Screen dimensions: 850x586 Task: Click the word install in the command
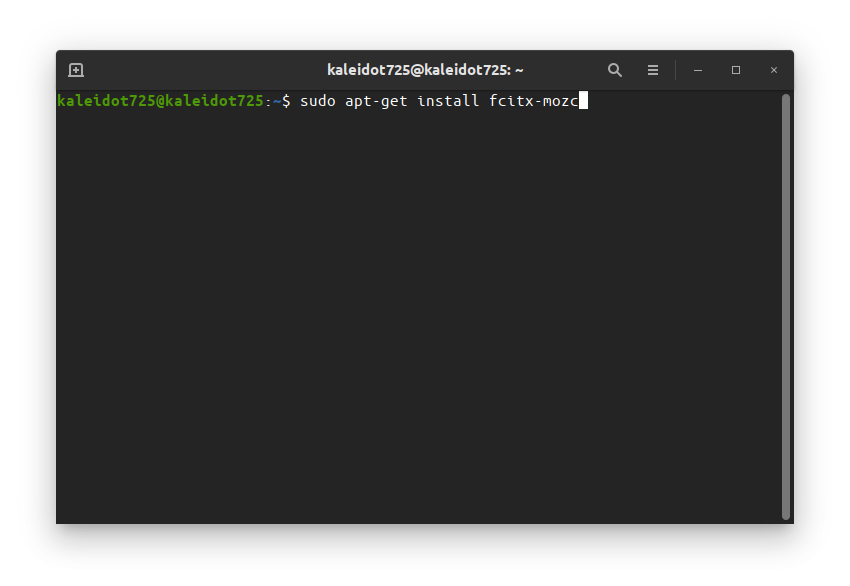click(448, 101)
